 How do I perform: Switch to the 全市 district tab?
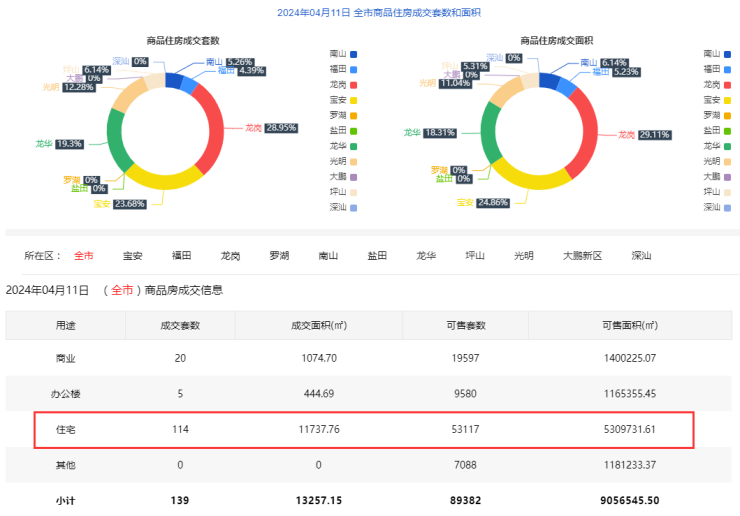pos(84,256)
